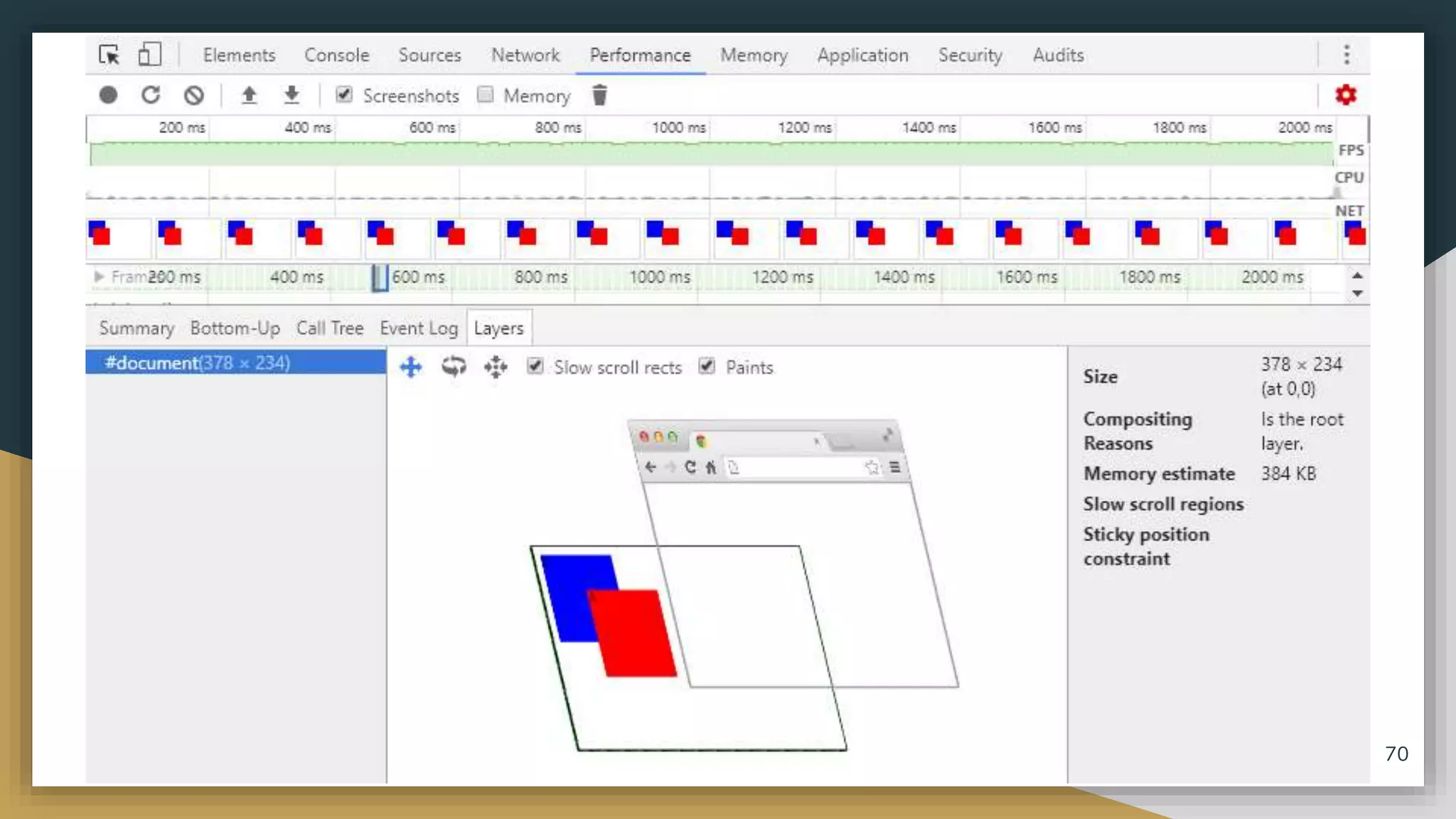This screenshot has height=819, width=1456.
Task: Click the collect garbage trash icon
Action: click(x=599, y=95)
